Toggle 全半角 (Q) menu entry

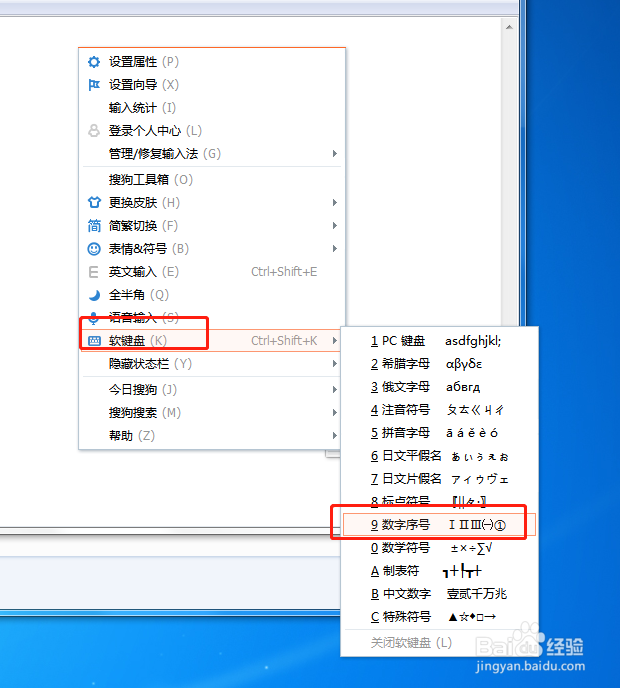tap(211, 295)
